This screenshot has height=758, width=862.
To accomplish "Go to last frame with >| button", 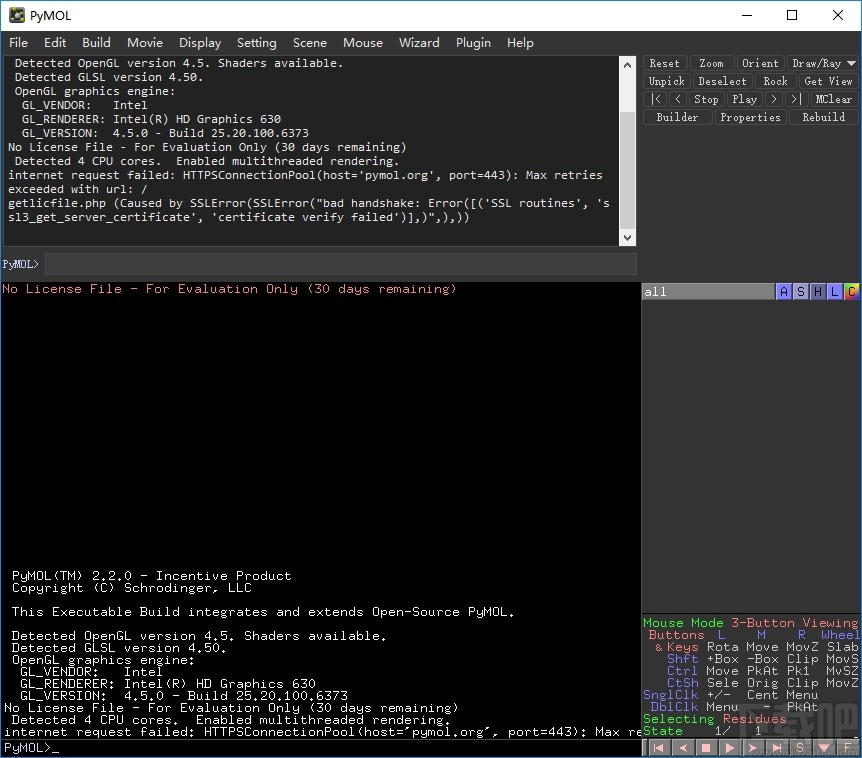I will pos(797,99).
